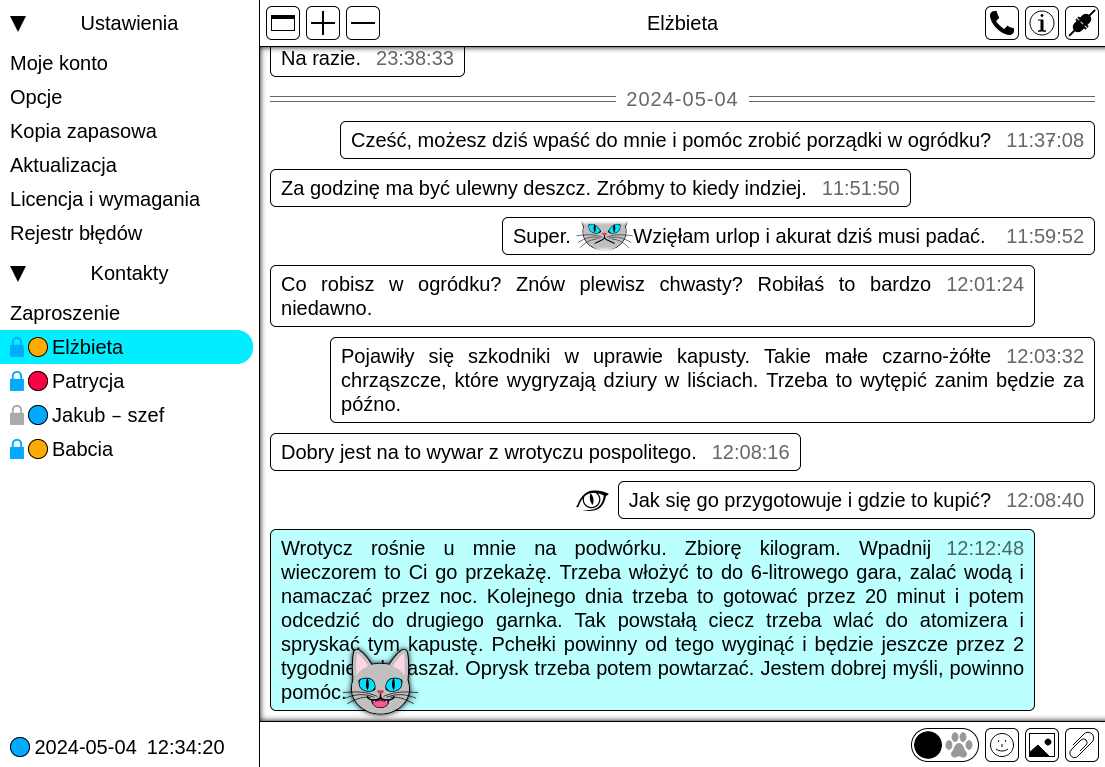The width and height of the screenshot is (1105, 767).
Task: Click the Kontakty heading text
Action: pos(129,273)
